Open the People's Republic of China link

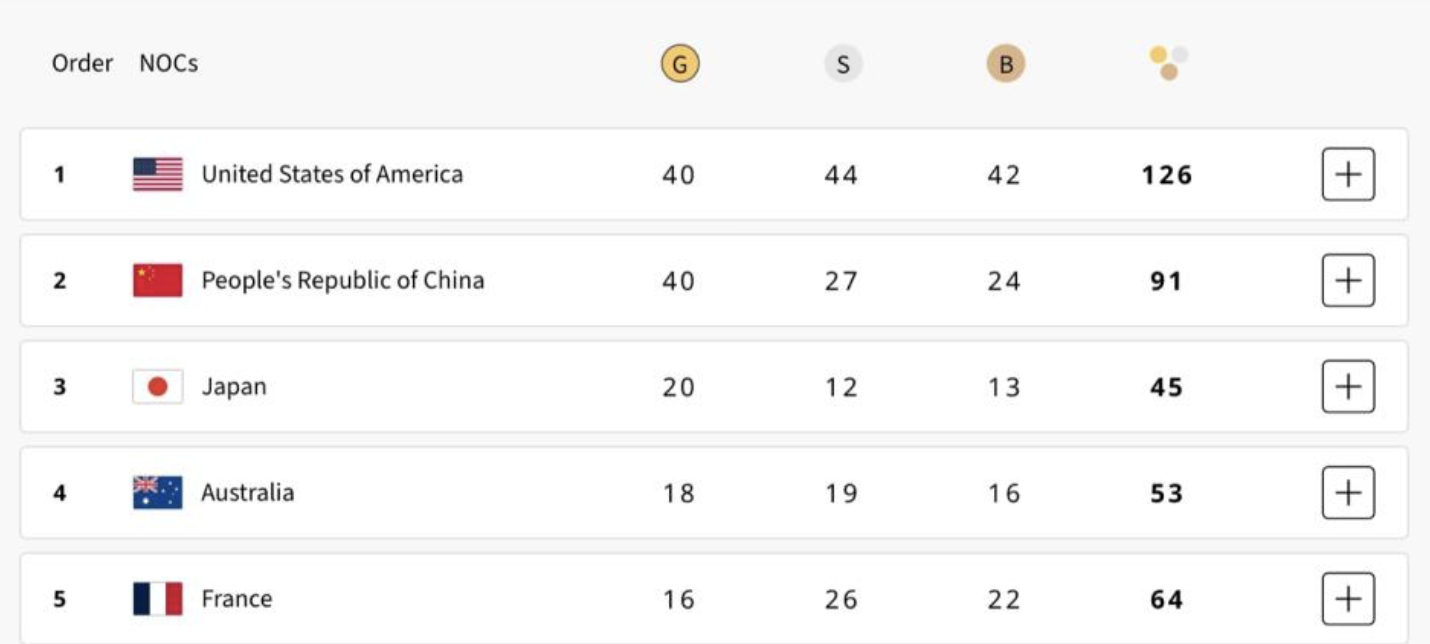pos(342,280)
